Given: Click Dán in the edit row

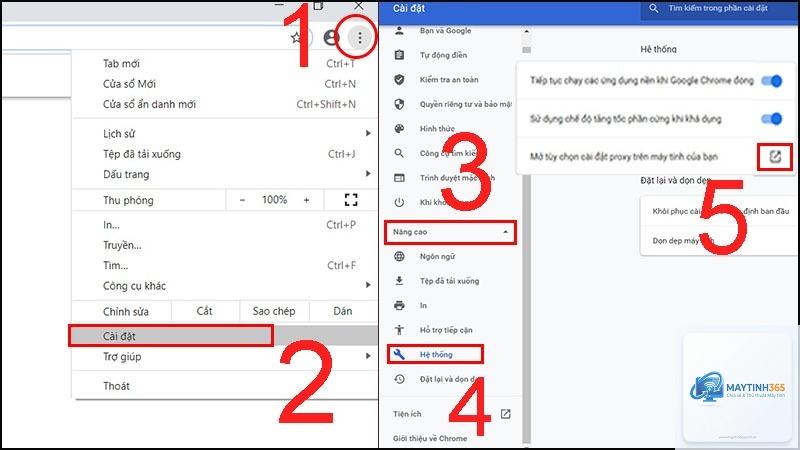Looking at the screenshot, I should tap(343, 311).
